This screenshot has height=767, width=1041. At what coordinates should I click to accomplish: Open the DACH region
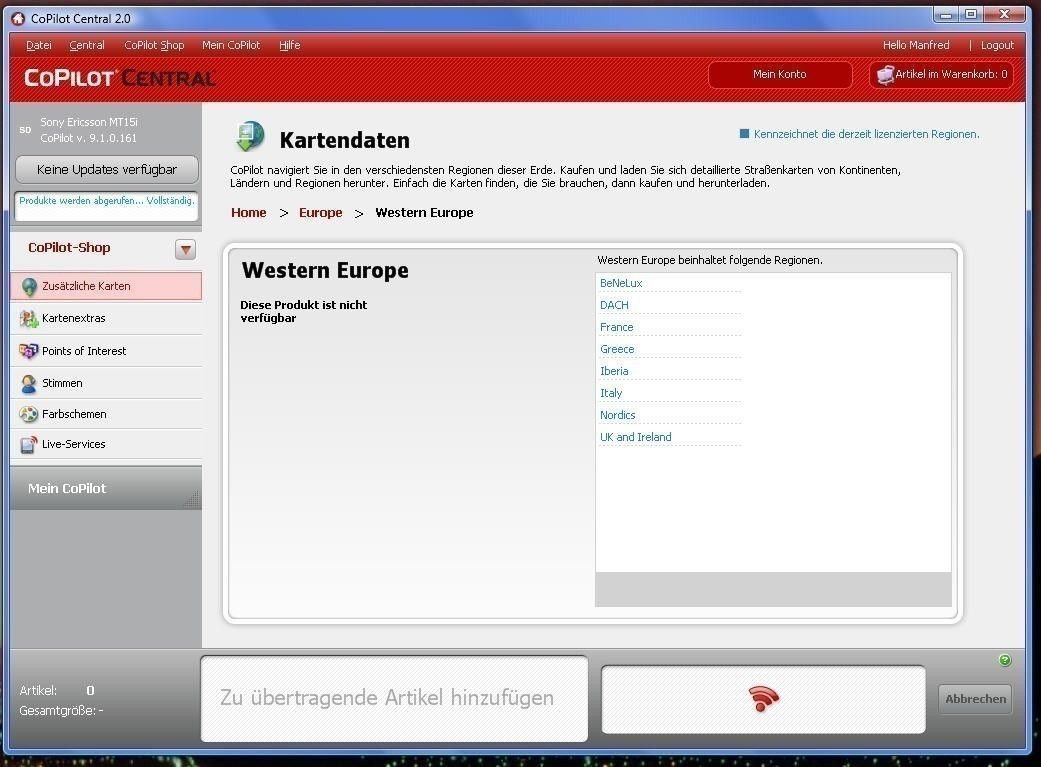coord(614,305)
